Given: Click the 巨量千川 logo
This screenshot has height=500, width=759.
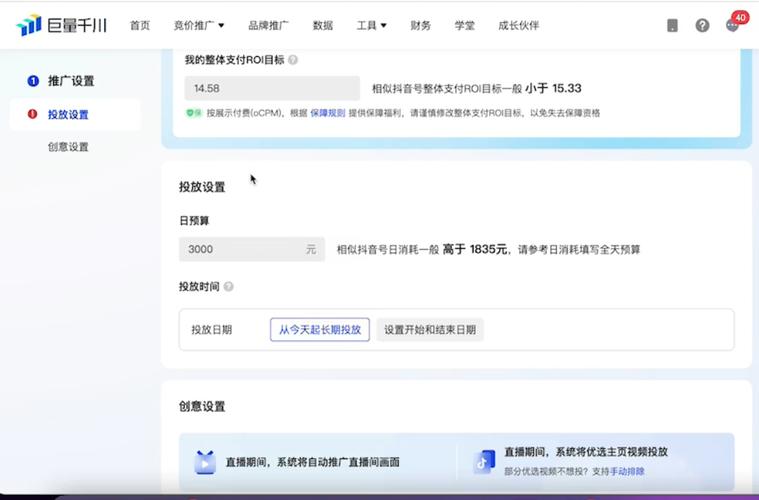Looking at the screenshot, I should 61,25.
